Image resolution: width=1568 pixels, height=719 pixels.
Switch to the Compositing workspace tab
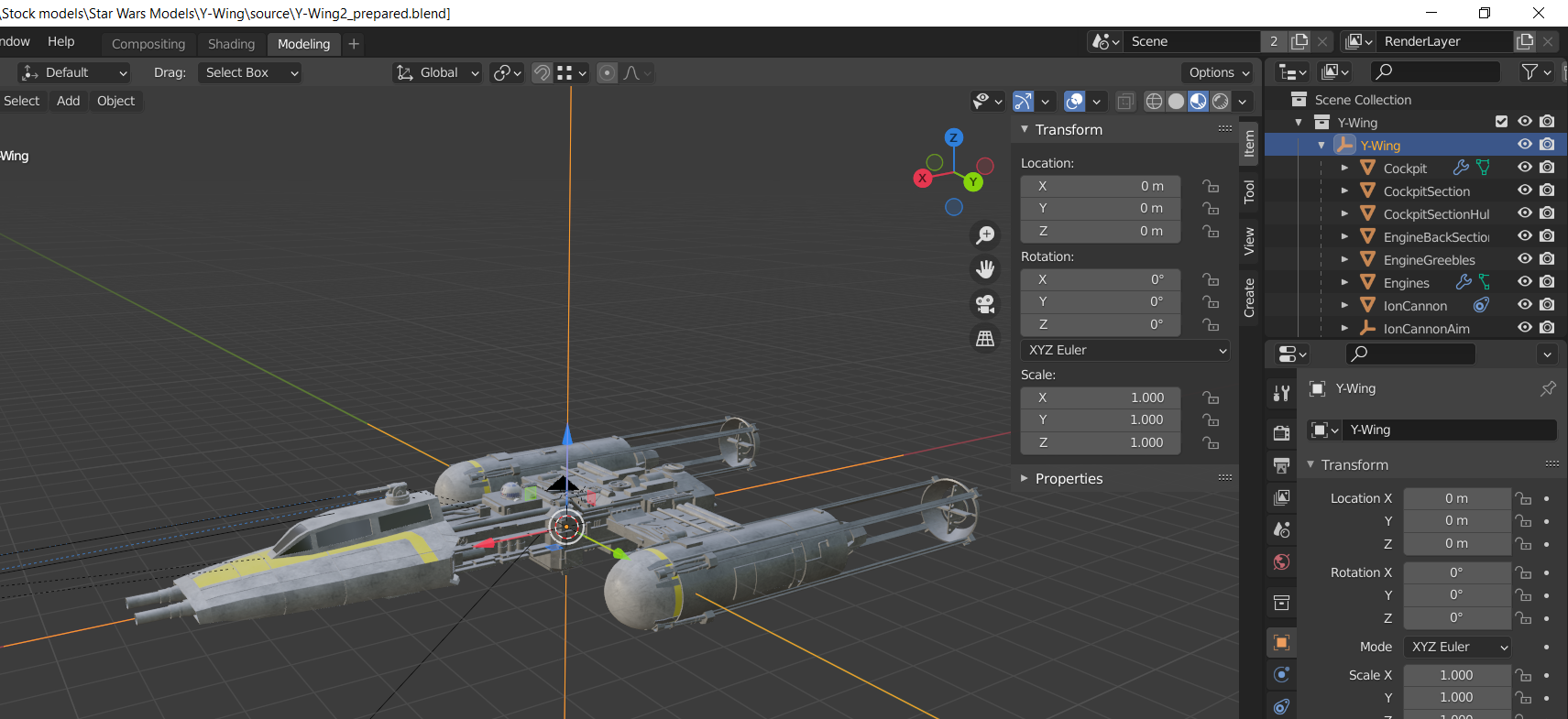[x=148, y=44]
